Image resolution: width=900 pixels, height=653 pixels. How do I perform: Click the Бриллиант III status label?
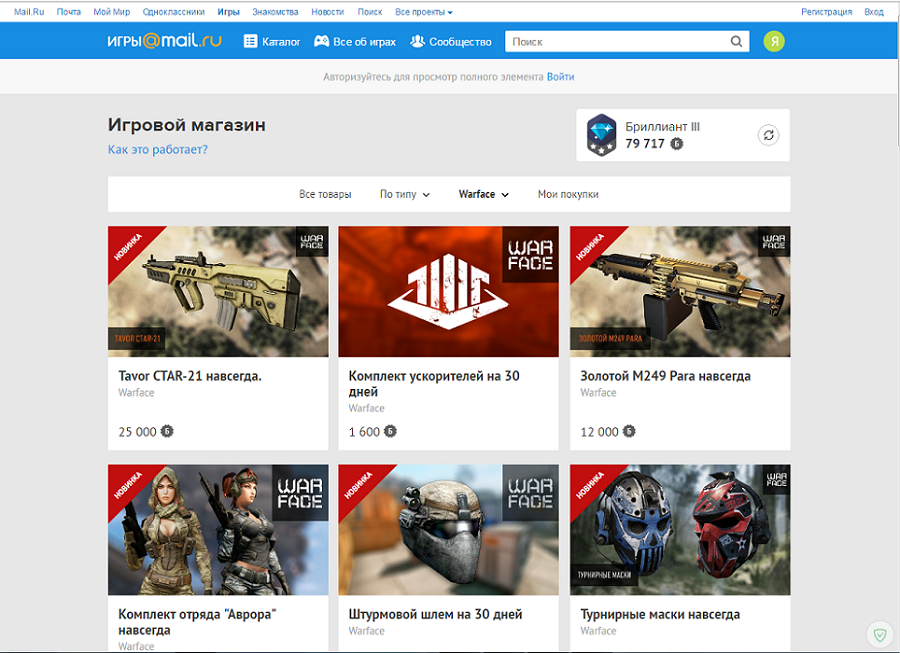[662, 126]
